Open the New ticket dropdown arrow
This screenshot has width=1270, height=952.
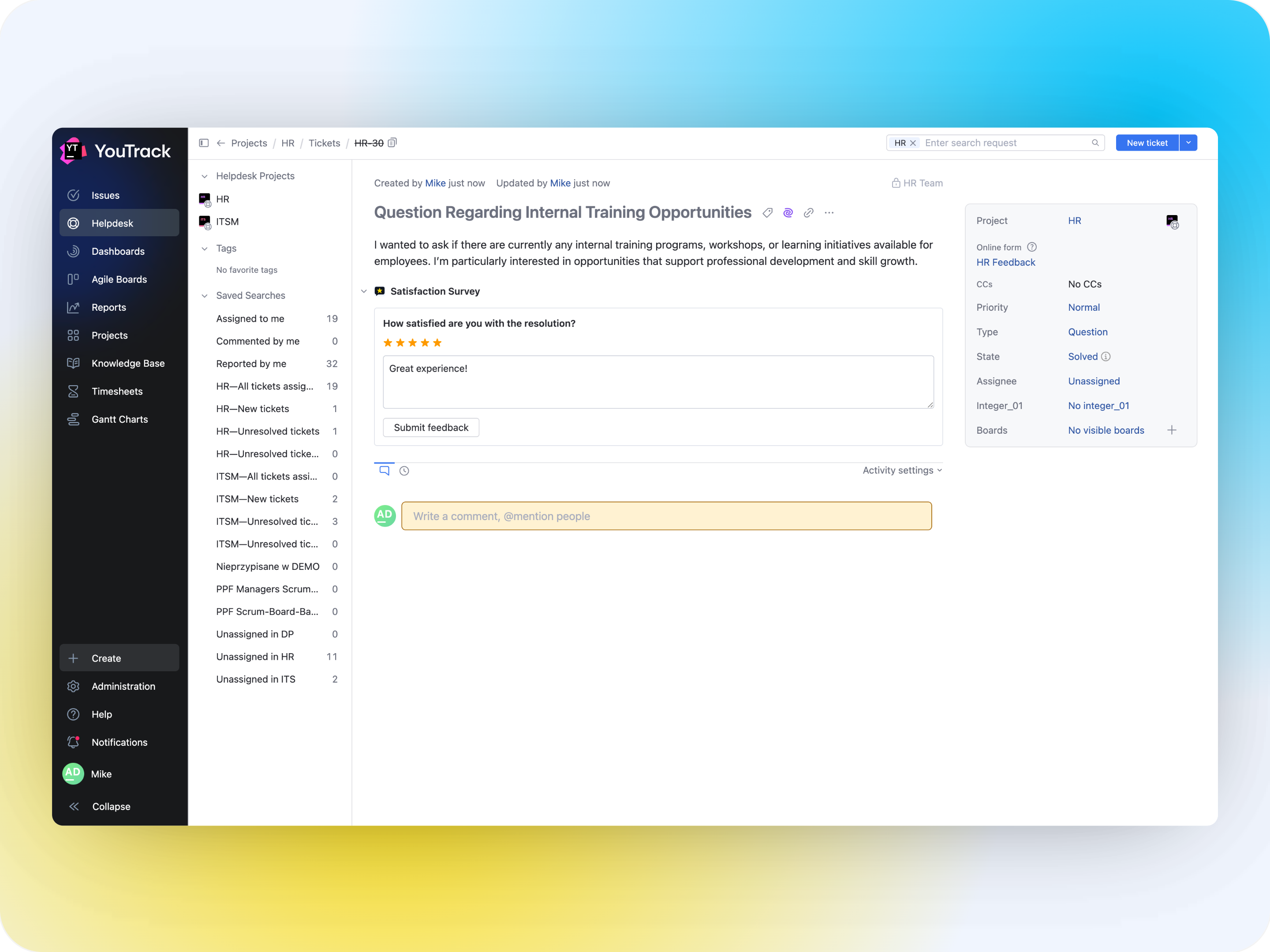pos(1188,143)
